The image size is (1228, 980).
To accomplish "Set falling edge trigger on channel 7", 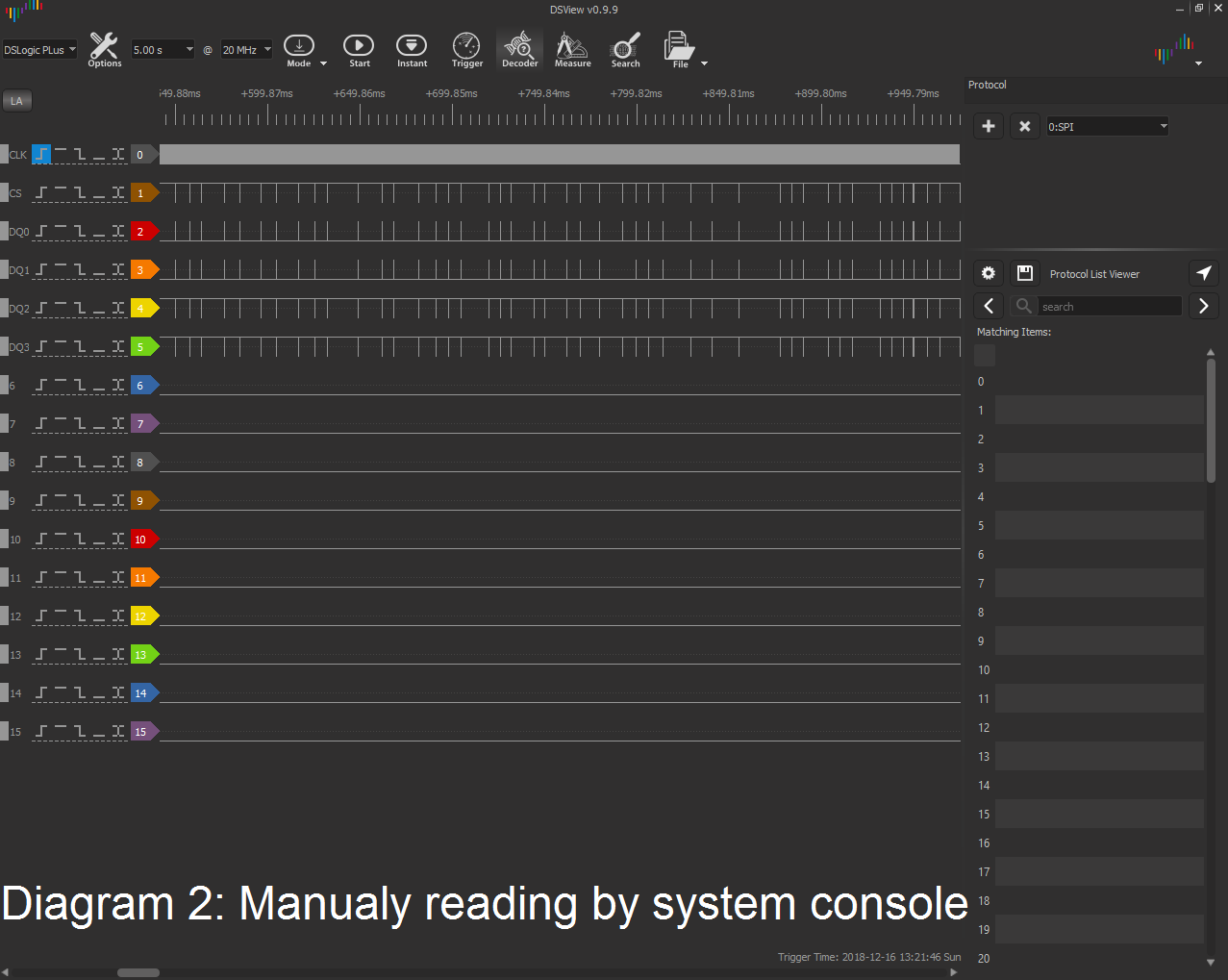I will 80,423.
